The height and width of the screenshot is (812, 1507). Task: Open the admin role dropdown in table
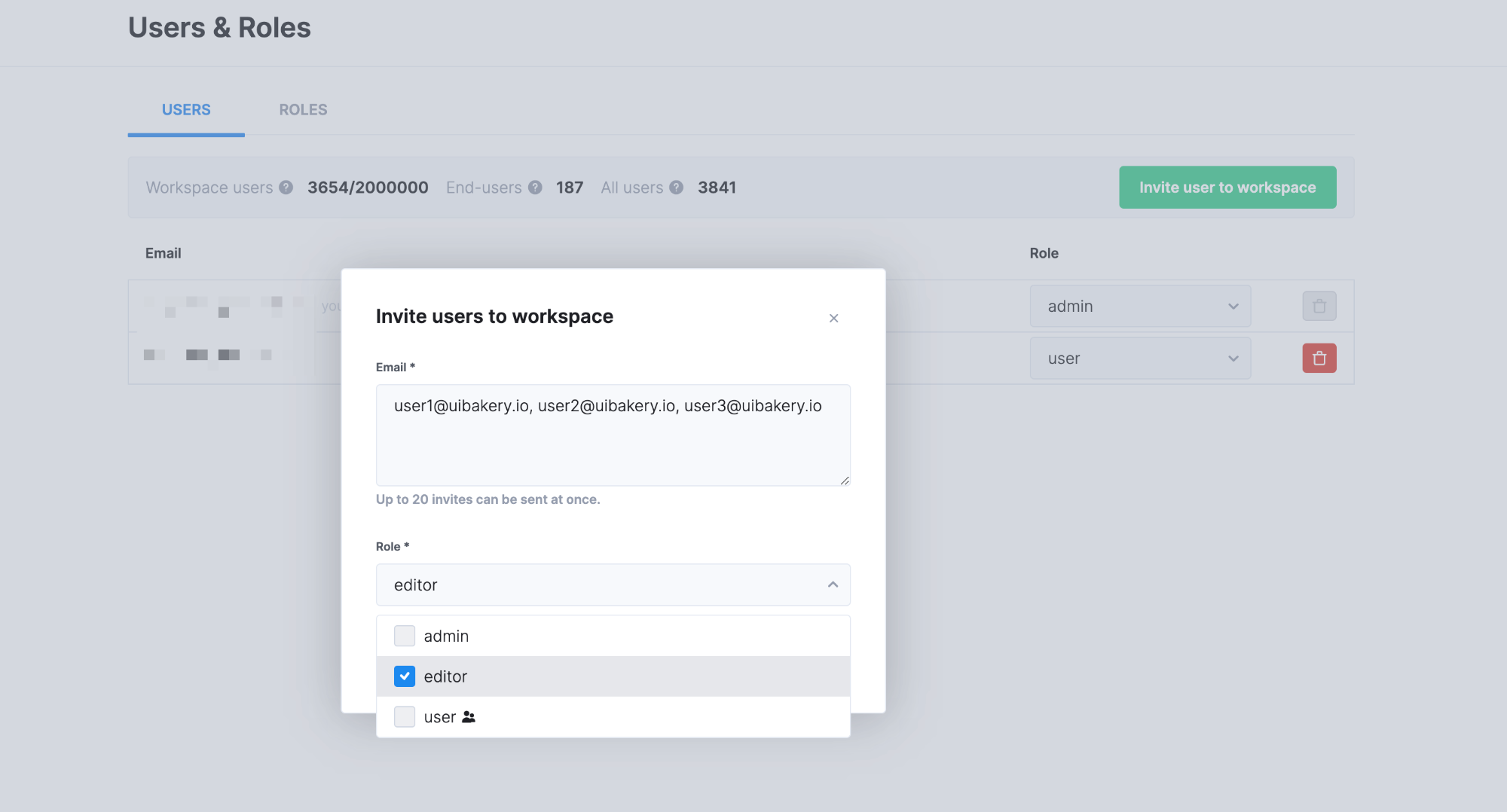tap(1139, 307)
